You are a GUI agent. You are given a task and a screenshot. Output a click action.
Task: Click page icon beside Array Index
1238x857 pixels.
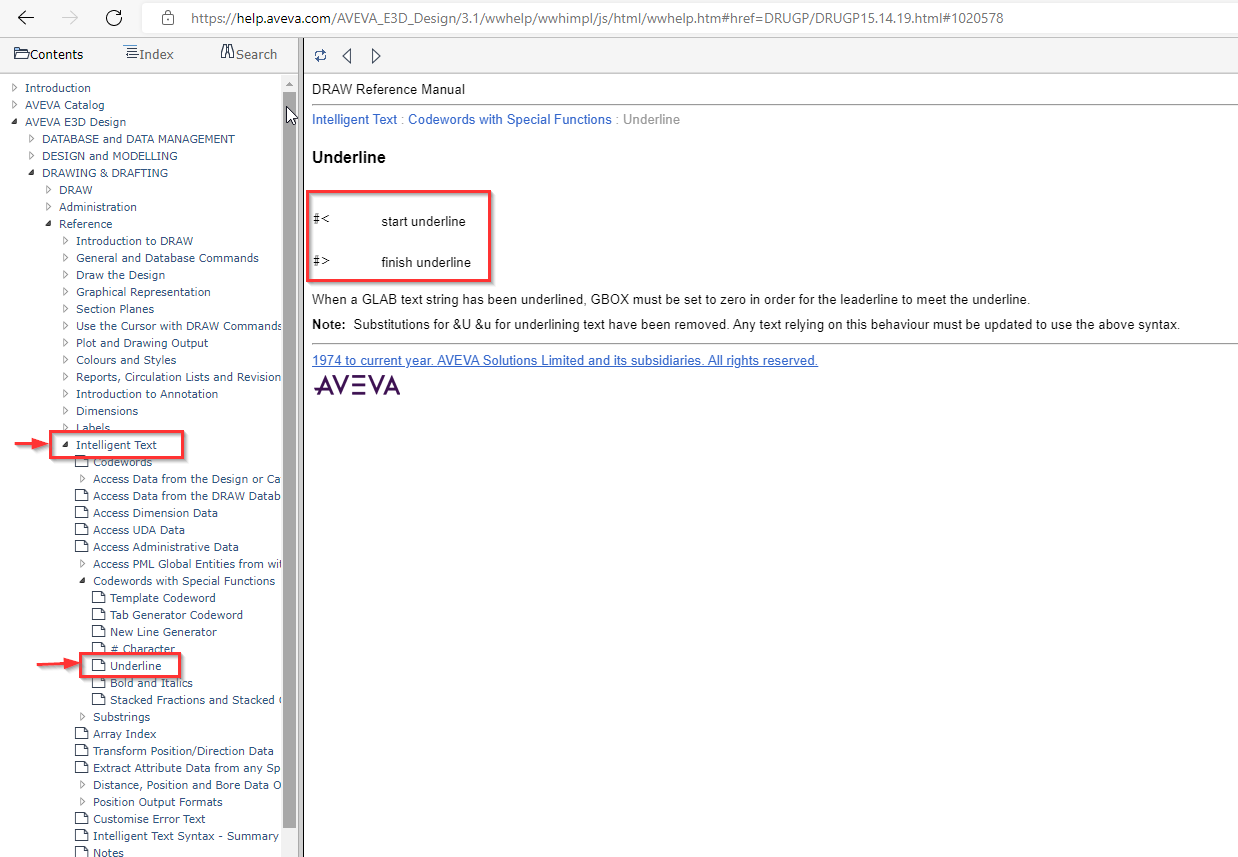point(82,734)
